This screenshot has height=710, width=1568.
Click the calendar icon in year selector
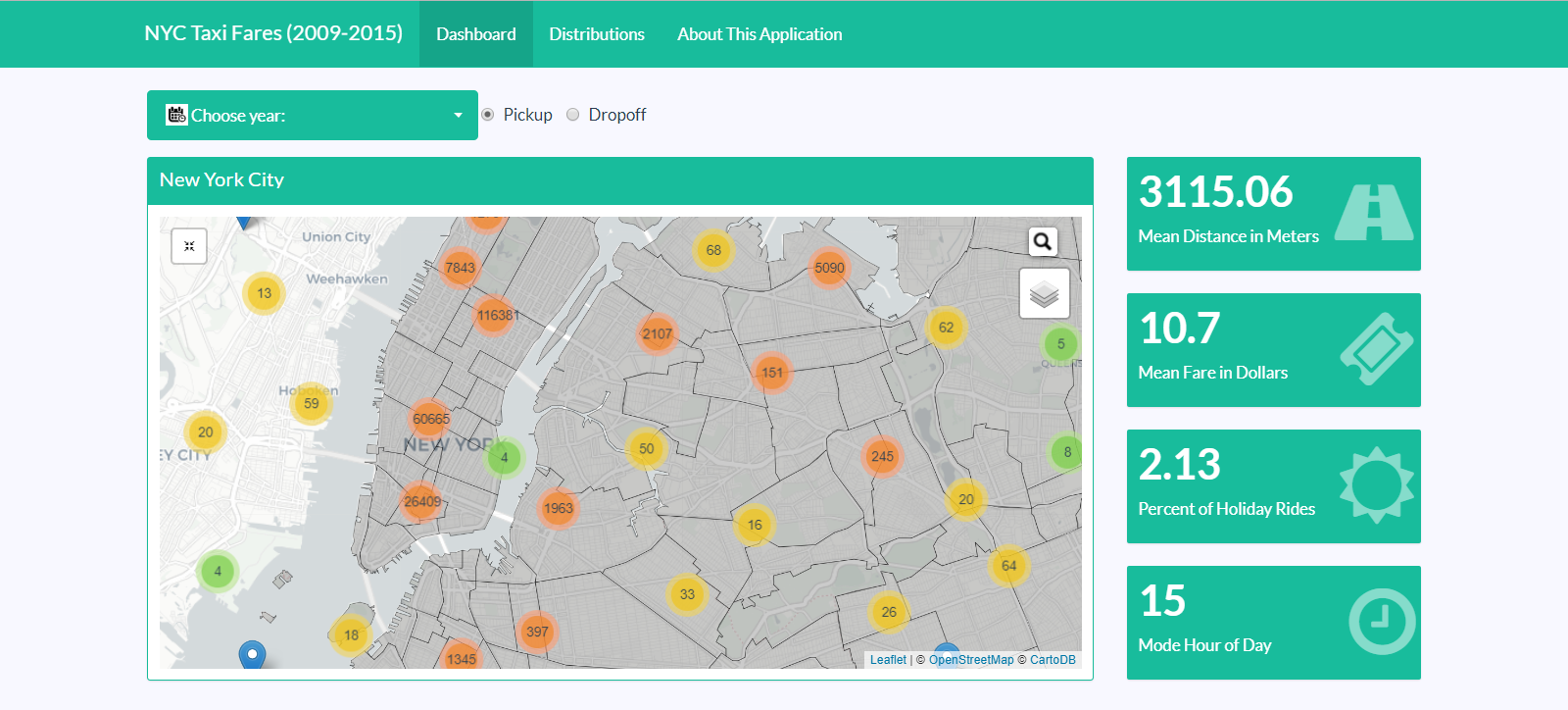pos(176,115)
